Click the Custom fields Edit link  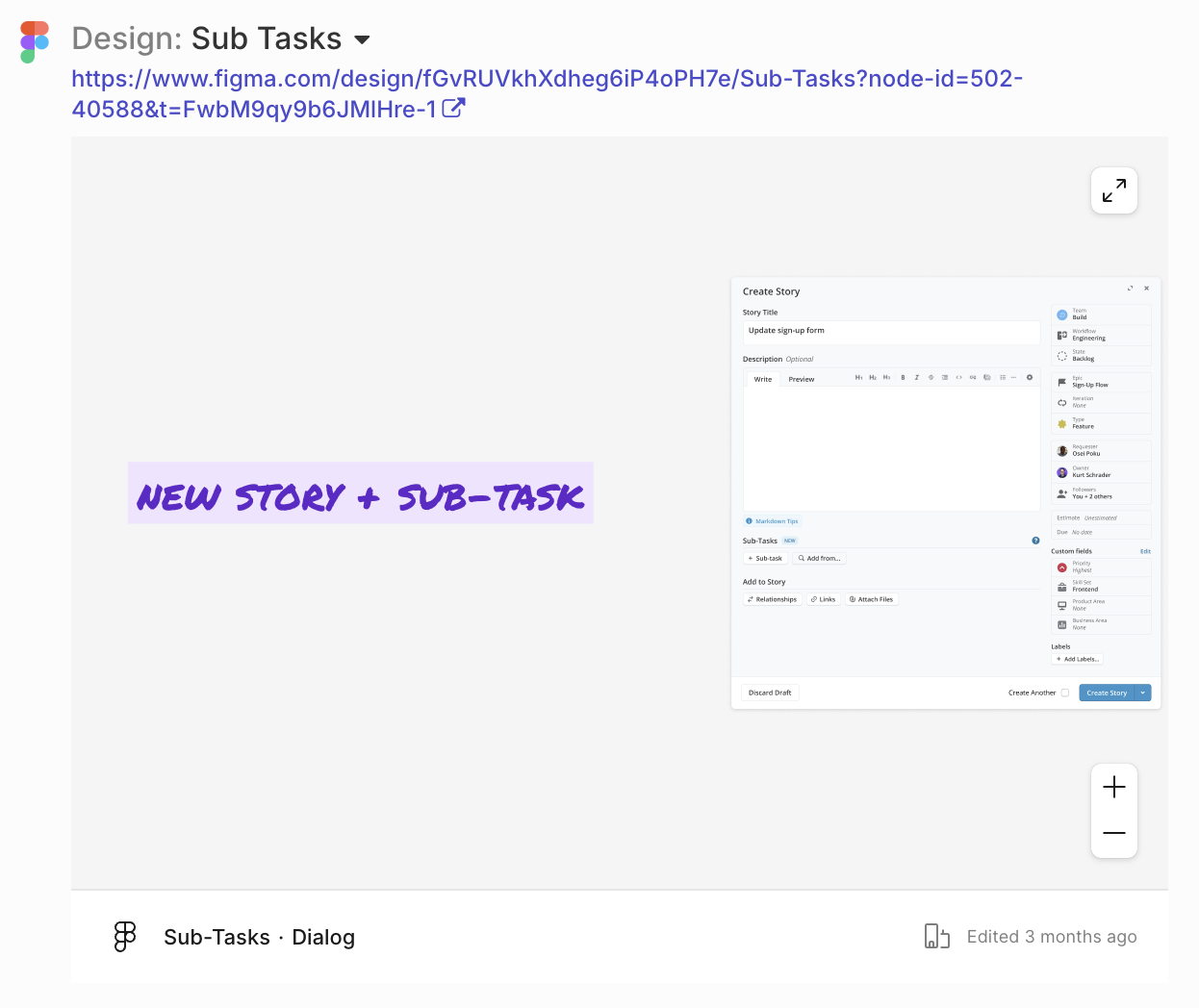coord(1145,551)
